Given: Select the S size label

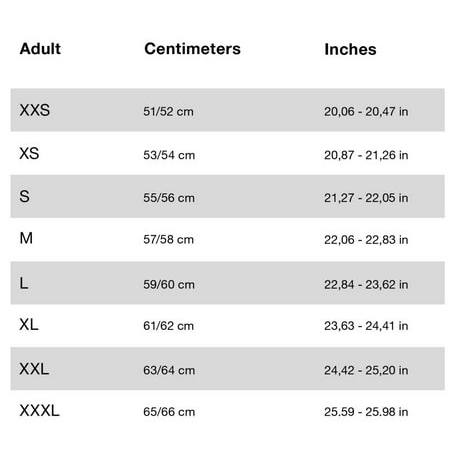Looking at the screenshot, I should click(x=25, y=196).
